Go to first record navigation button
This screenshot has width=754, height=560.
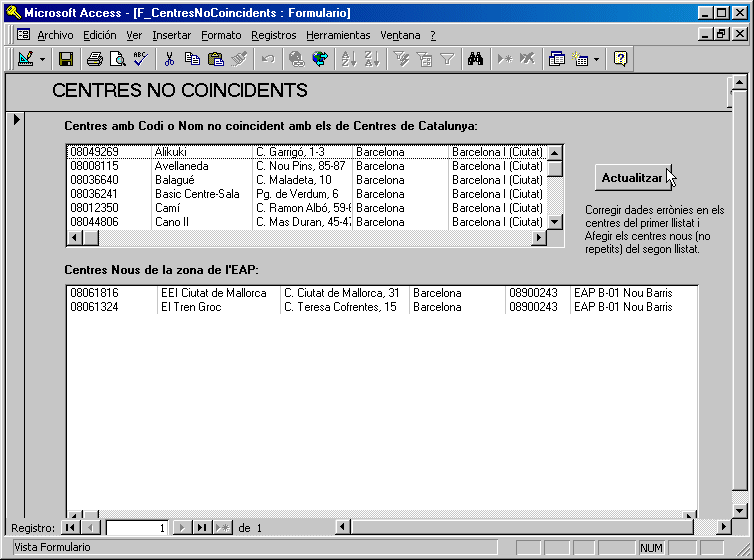(70, 528)
